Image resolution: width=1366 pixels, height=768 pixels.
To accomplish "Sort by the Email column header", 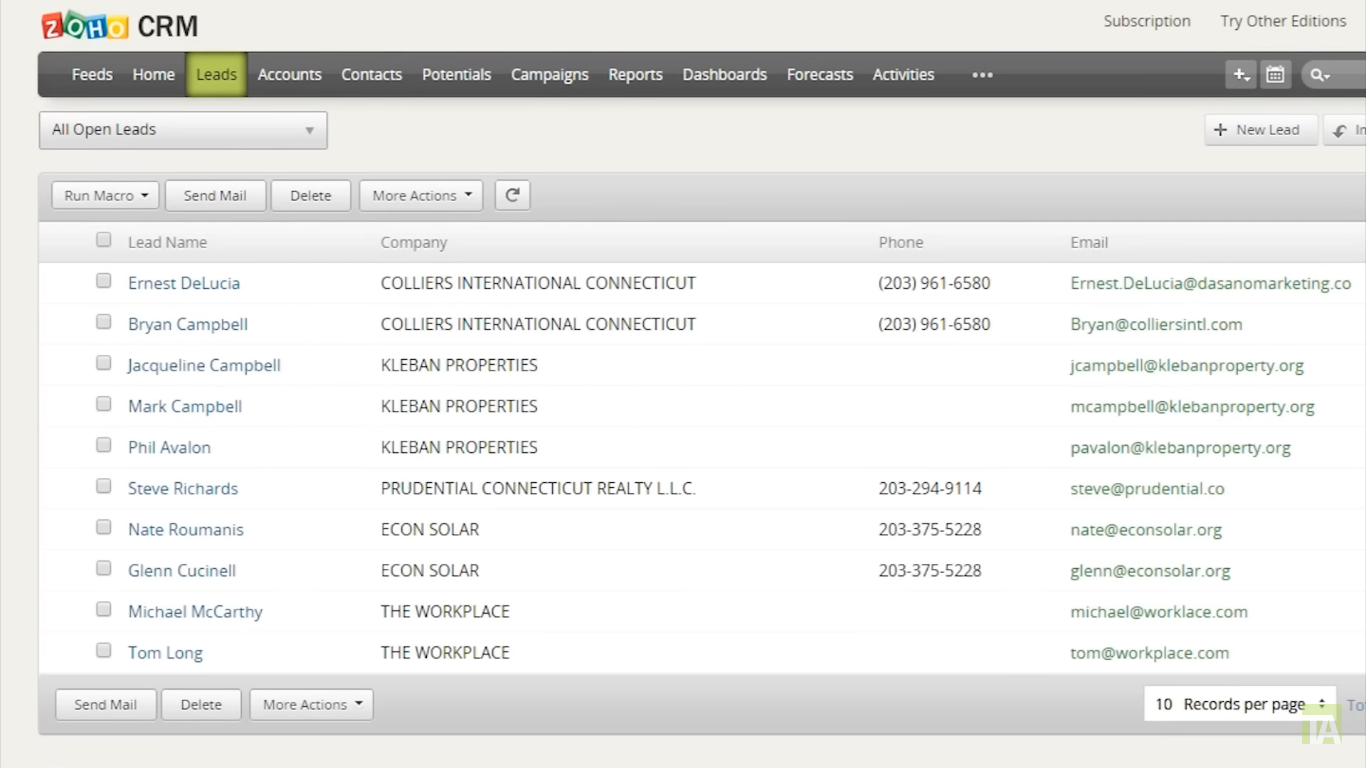I will coord(1089,242).
